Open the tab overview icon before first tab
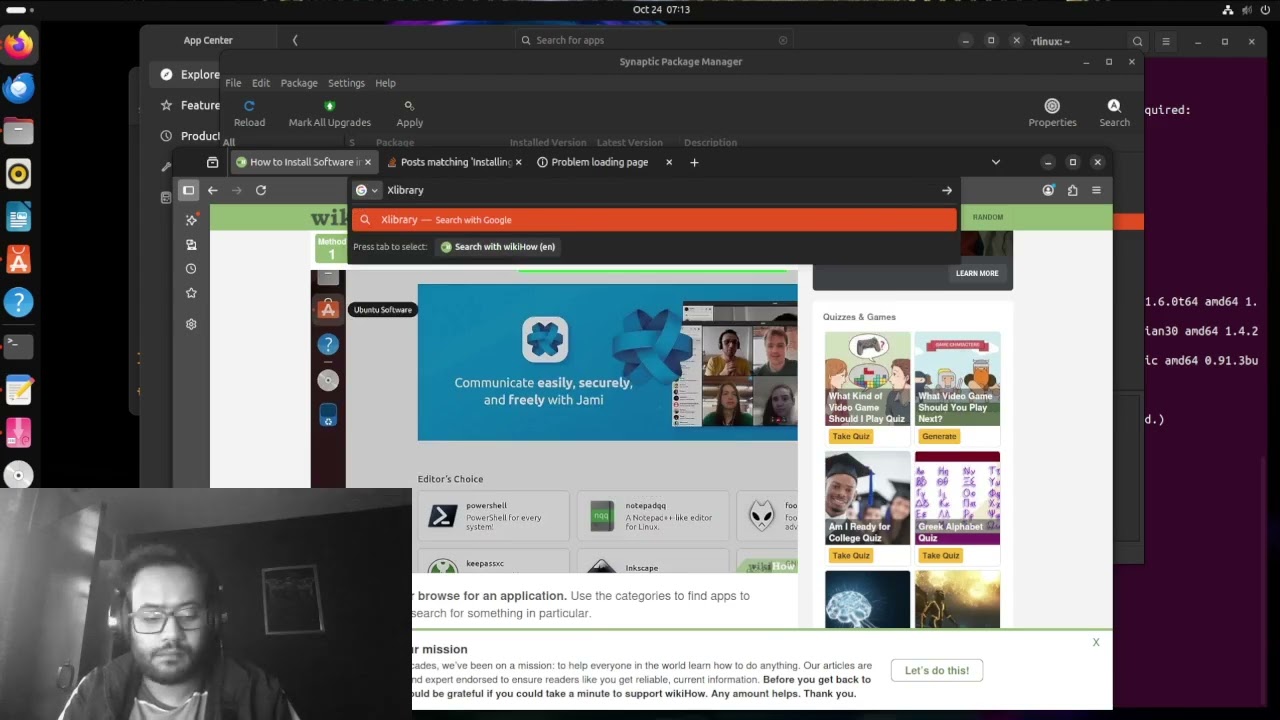This screenshot has height=720, width=1280. coord(212,162)
